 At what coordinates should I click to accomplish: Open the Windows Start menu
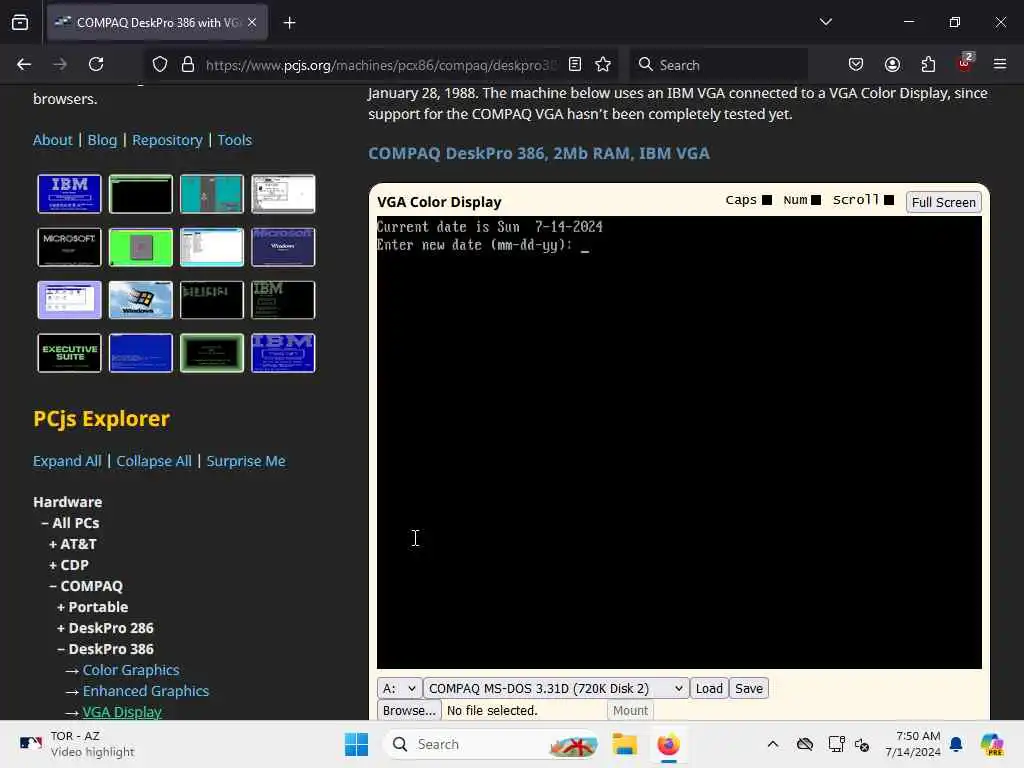coord(357,744)
